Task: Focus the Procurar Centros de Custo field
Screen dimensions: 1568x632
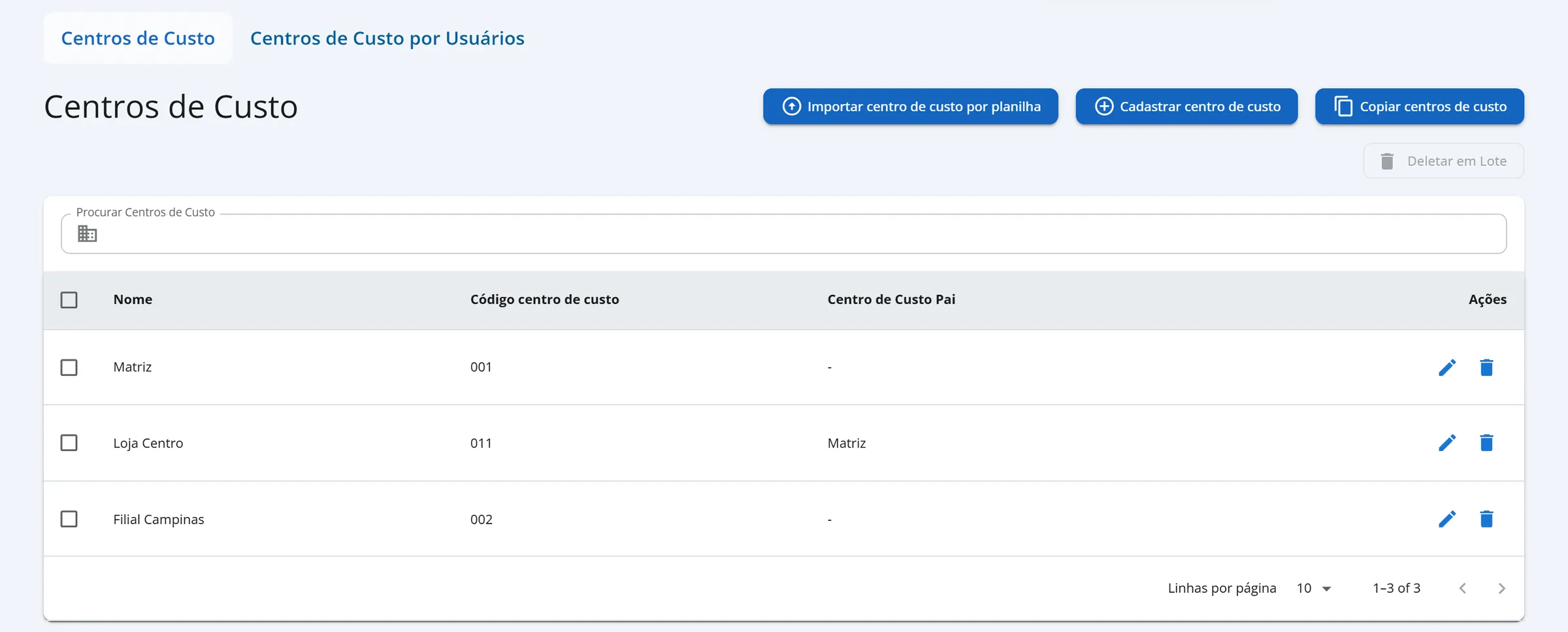Action: point(784,233)
